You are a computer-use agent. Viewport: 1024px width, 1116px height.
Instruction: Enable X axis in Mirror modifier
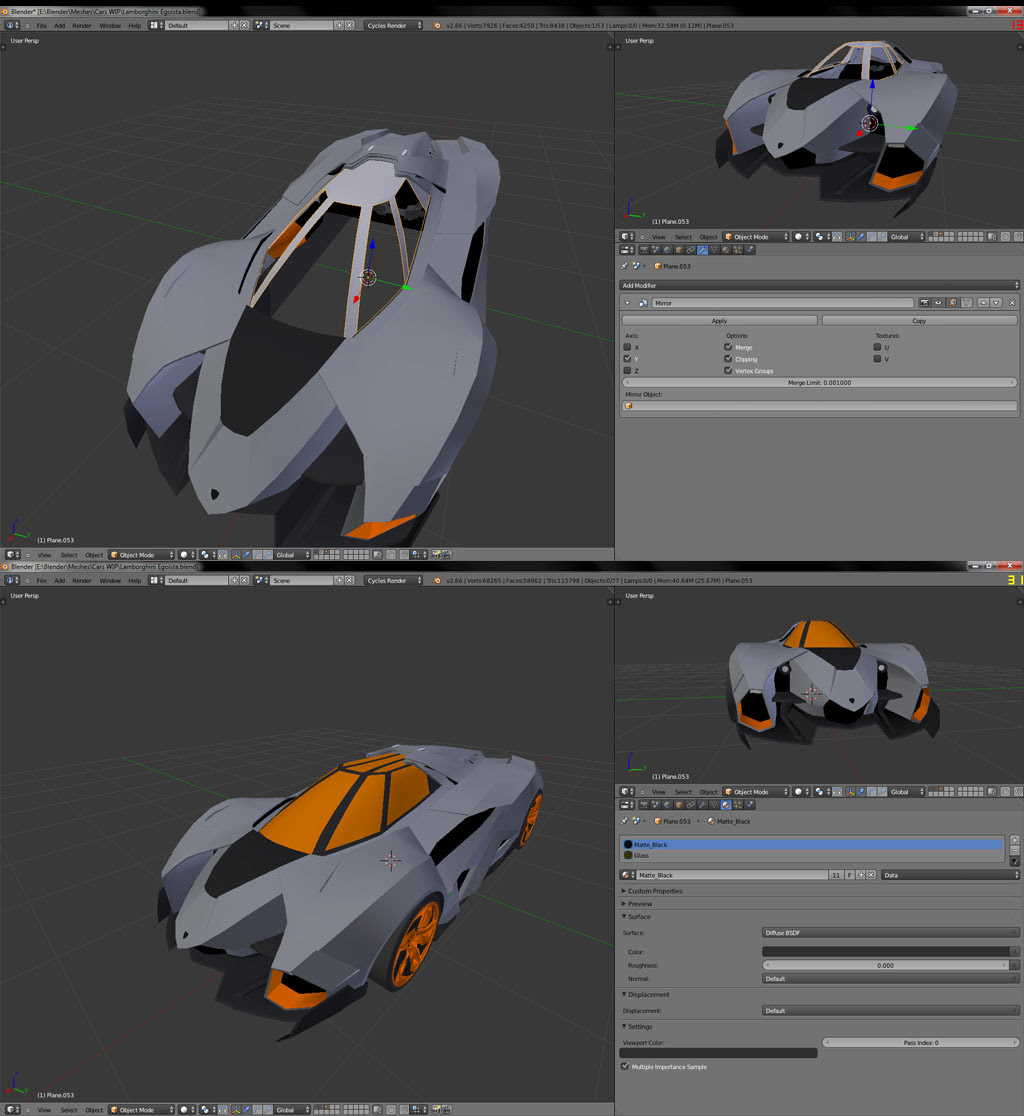[628, 347]
